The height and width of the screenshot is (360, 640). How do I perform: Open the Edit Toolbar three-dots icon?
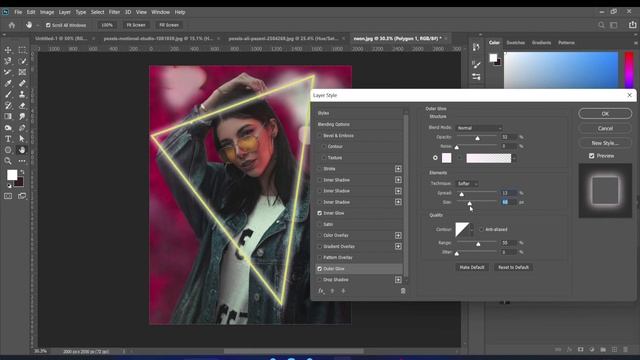tap(22, 161)
